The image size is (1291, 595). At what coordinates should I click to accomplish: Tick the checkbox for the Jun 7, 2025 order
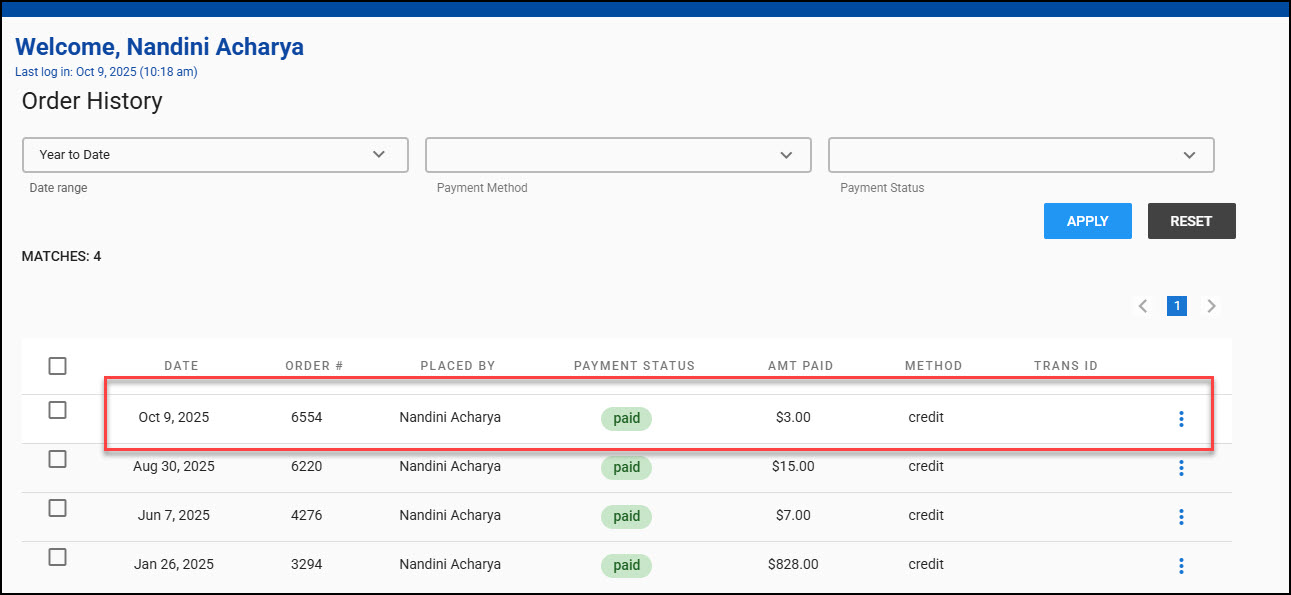(58, 508)
